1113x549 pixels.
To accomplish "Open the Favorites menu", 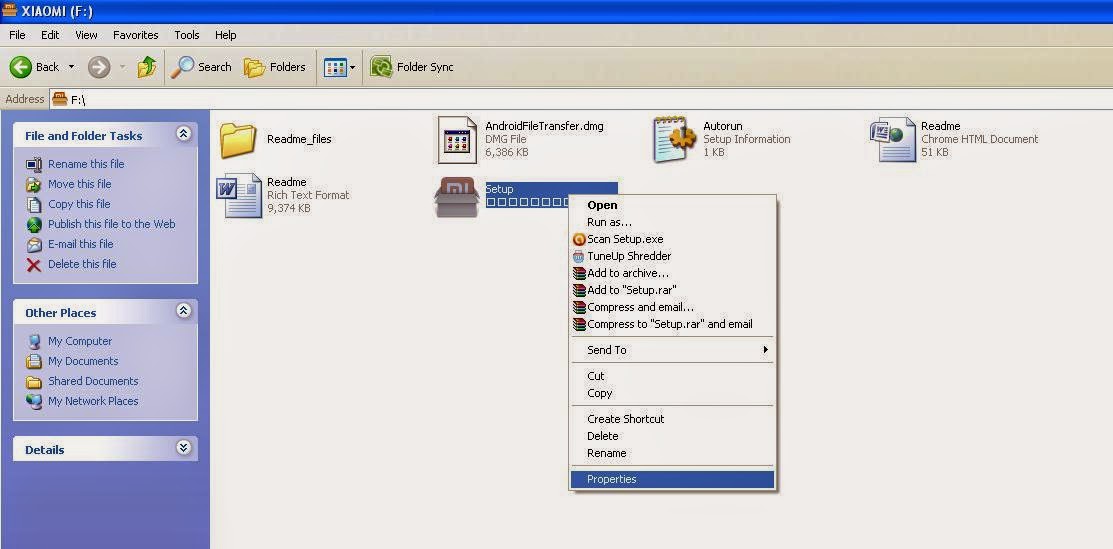I will [x=136, y=35].
